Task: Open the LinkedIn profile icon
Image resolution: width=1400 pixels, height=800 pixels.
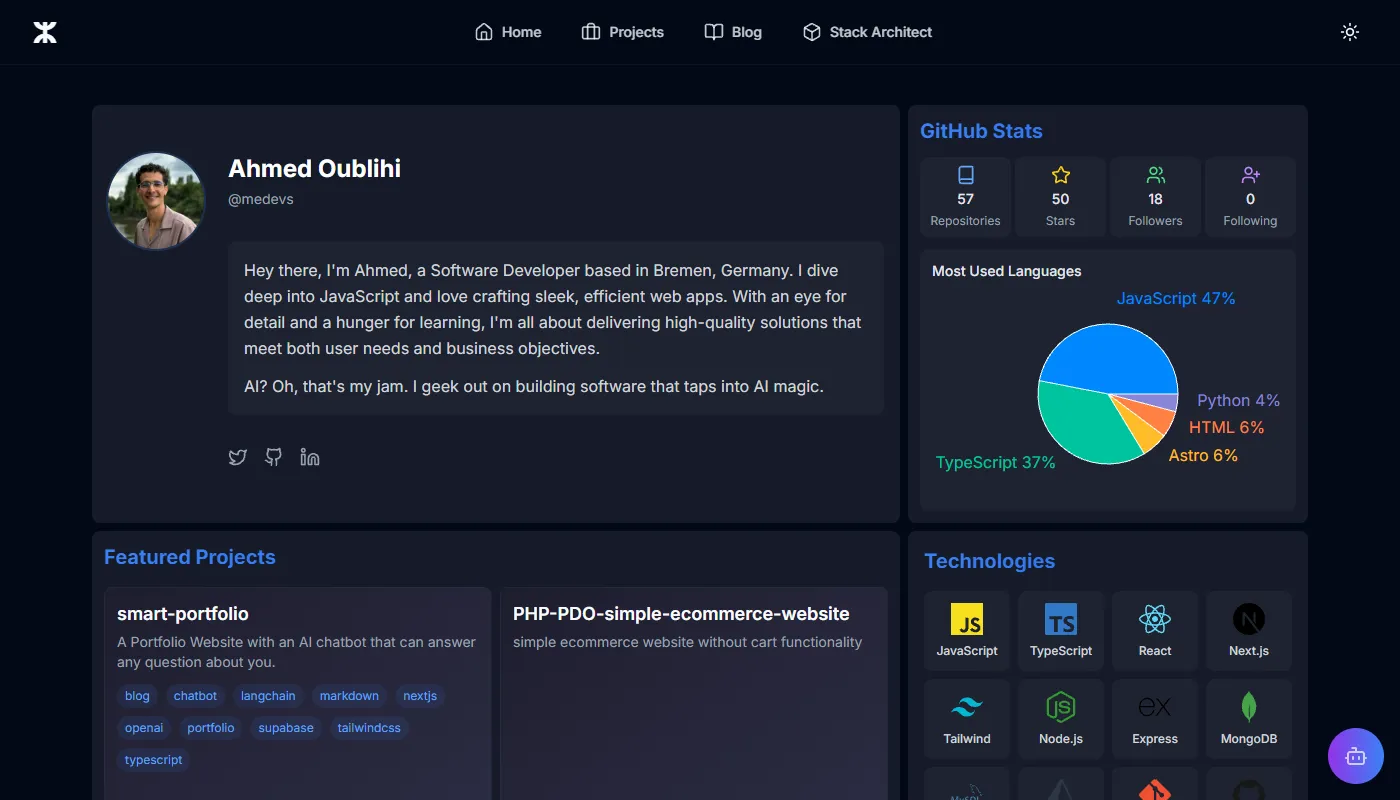Action: point(310,457)
